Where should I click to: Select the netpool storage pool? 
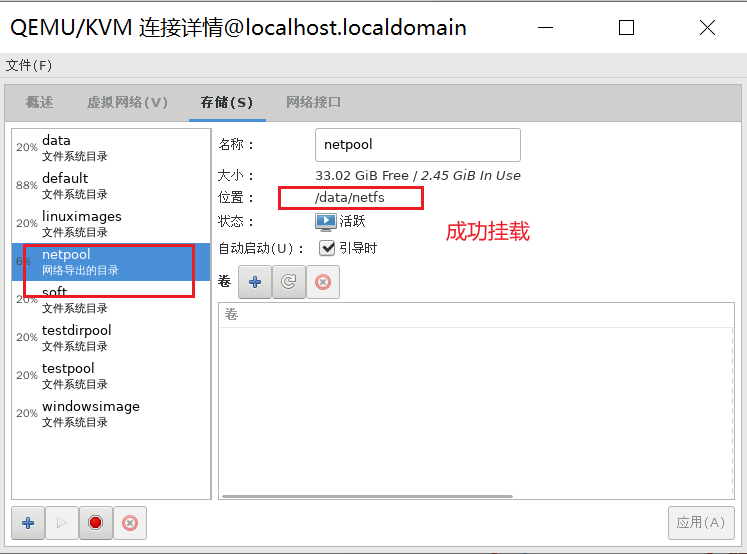click(x=111, y=262)
